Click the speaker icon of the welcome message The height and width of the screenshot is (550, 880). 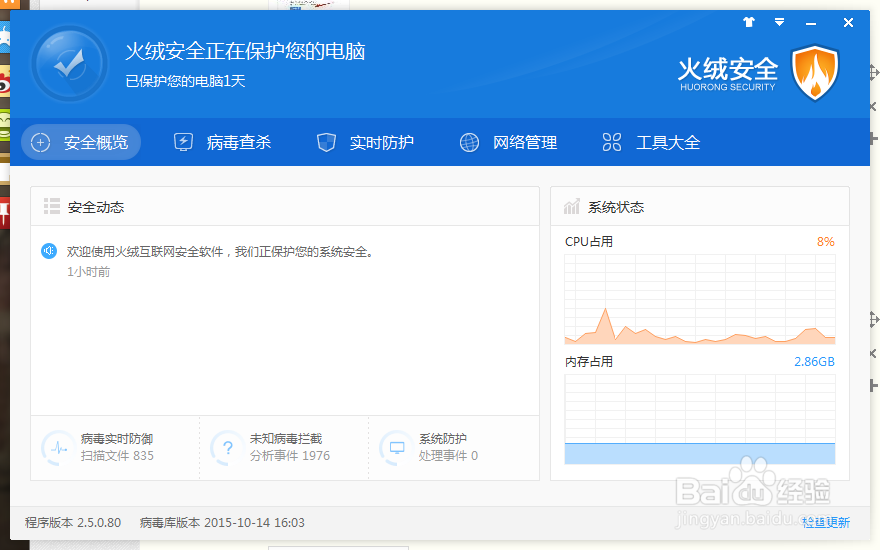[49, 251]
